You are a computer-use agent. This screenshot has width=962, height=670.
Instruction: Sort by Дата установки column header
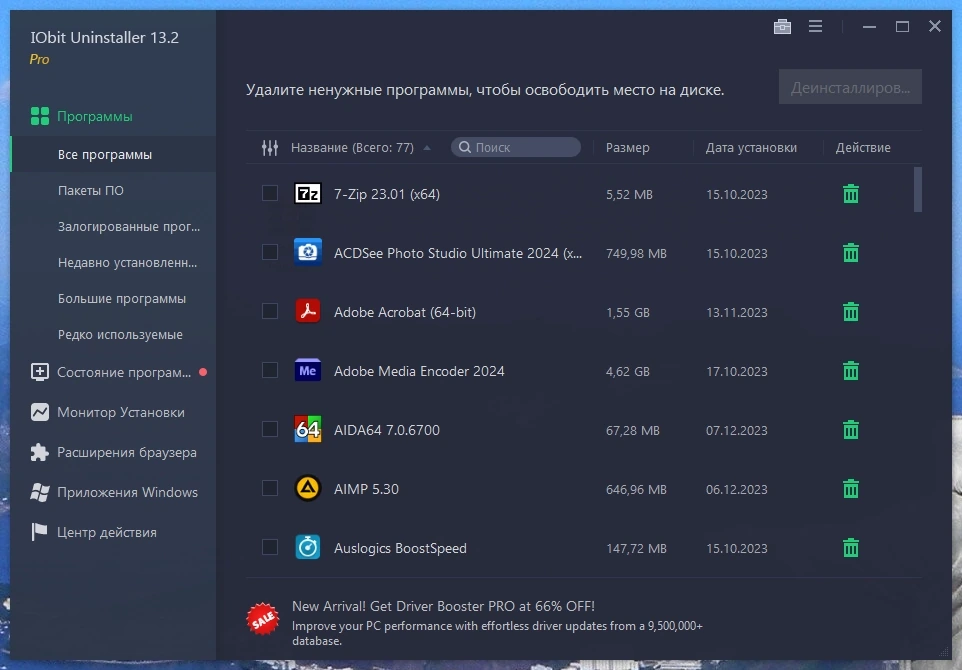point(751,148)
